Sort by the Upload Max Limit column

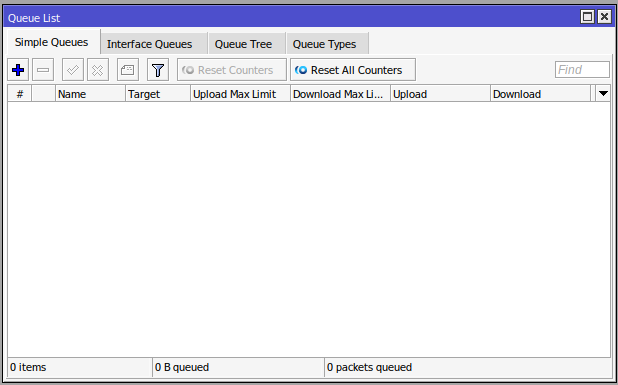click(240, 94)
